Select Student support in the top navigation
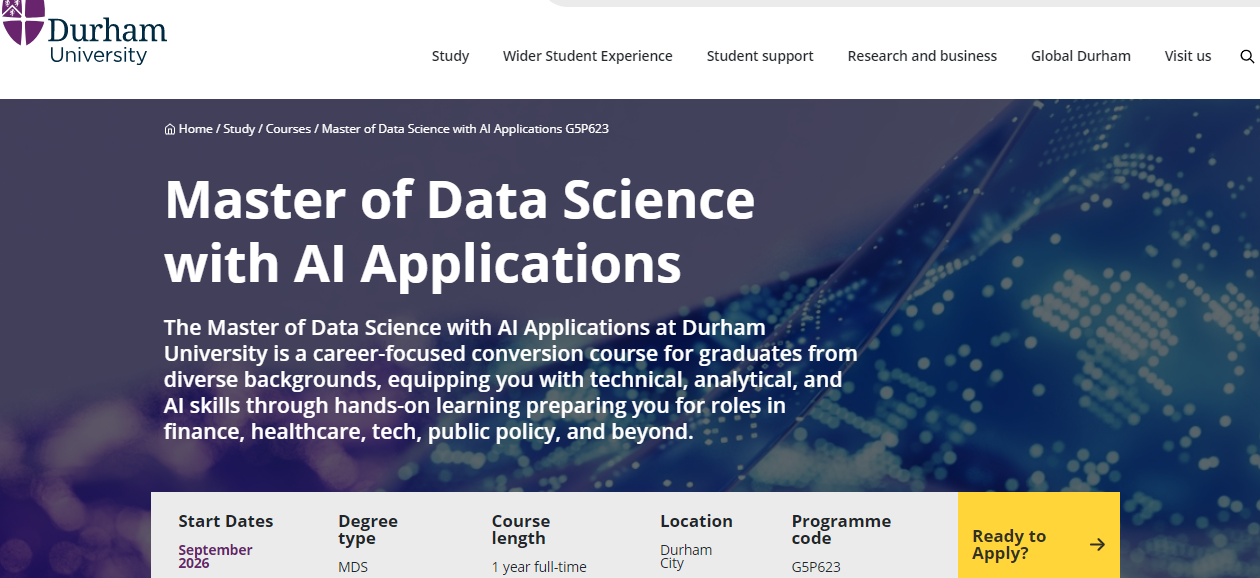1260x578 pixels. [x=760, y=56]
